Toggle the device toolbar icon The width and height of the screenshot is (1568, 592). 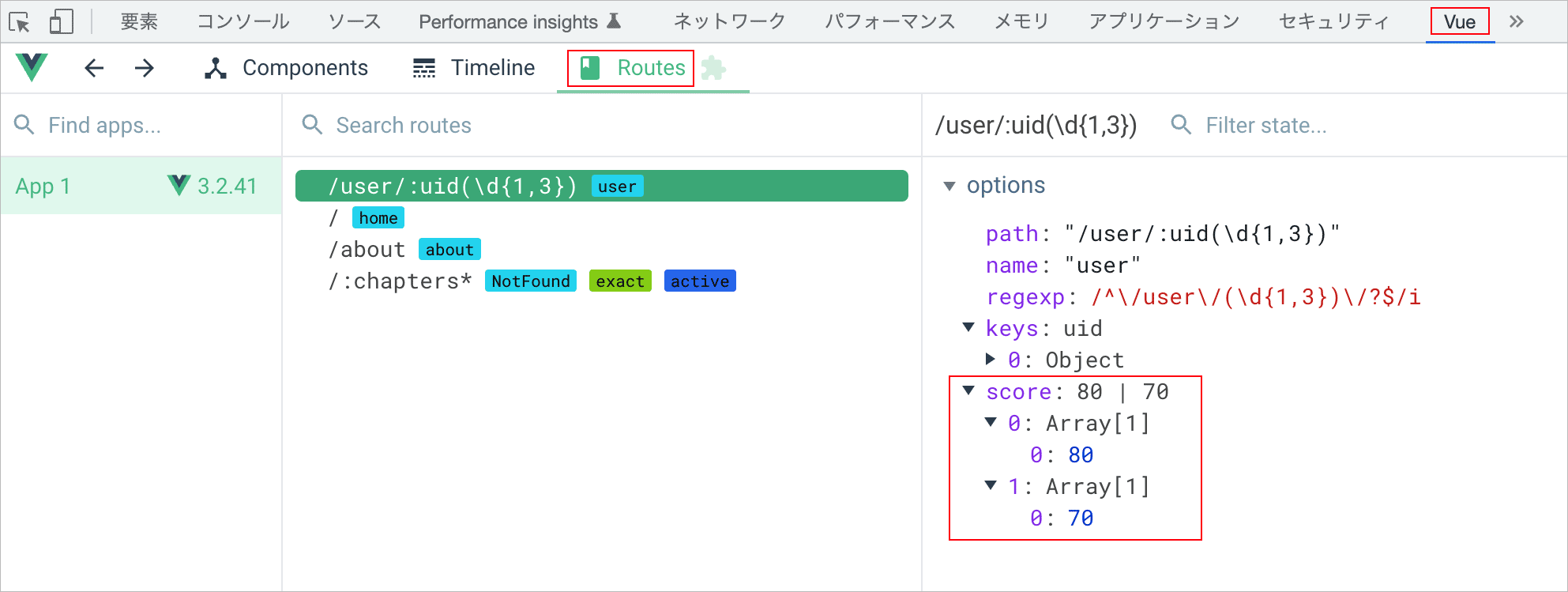tap(61, 22)
